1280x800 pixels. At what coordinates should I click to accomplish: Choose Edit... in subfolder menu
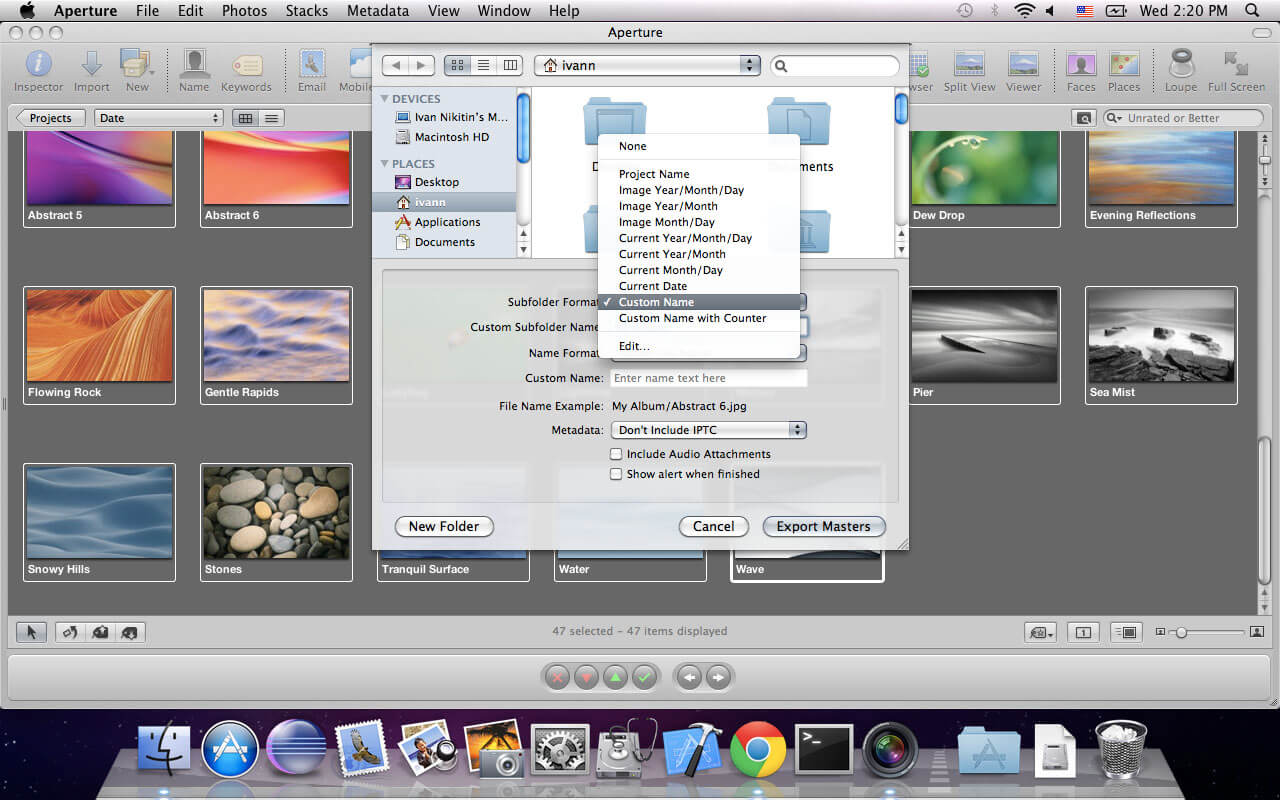(699, 346)
